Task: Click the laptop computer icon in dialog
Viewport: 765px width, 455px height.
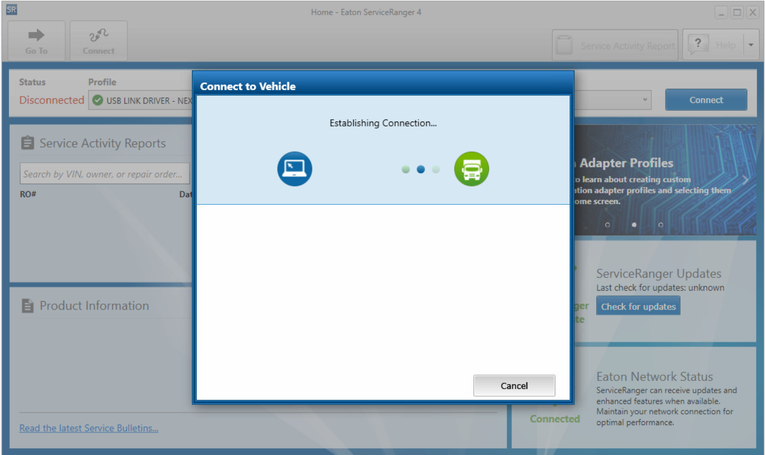Action: coord(295,169)
